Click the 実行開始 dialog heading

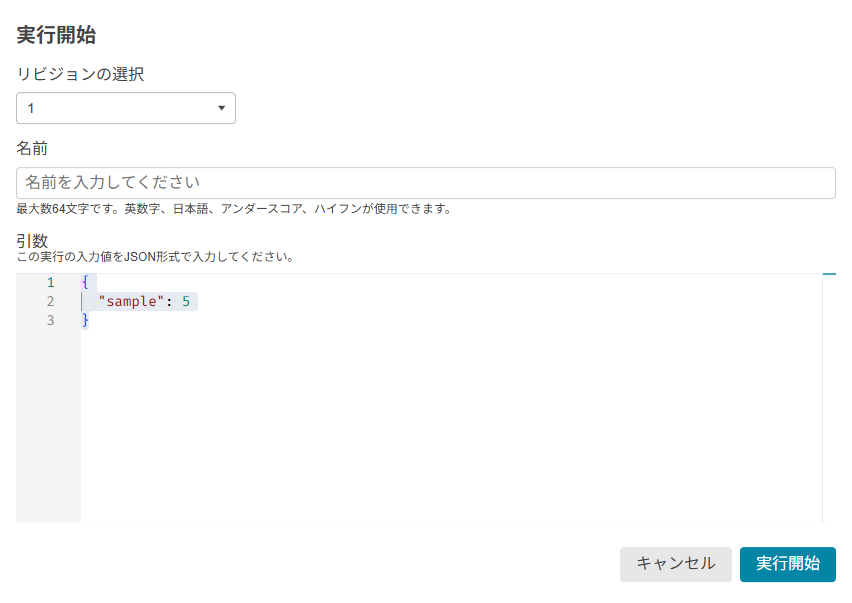pyautogui.click(x=57, y=35)
